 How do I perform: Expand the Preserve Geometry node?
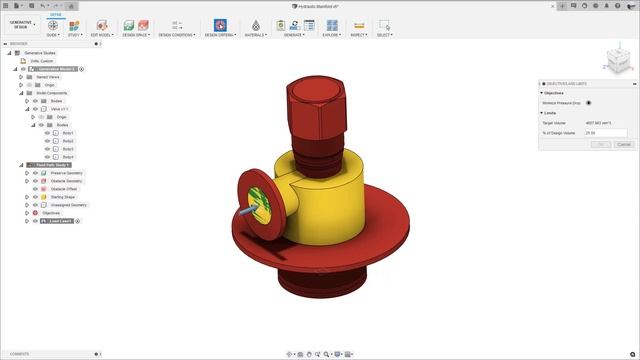(27, 173)
